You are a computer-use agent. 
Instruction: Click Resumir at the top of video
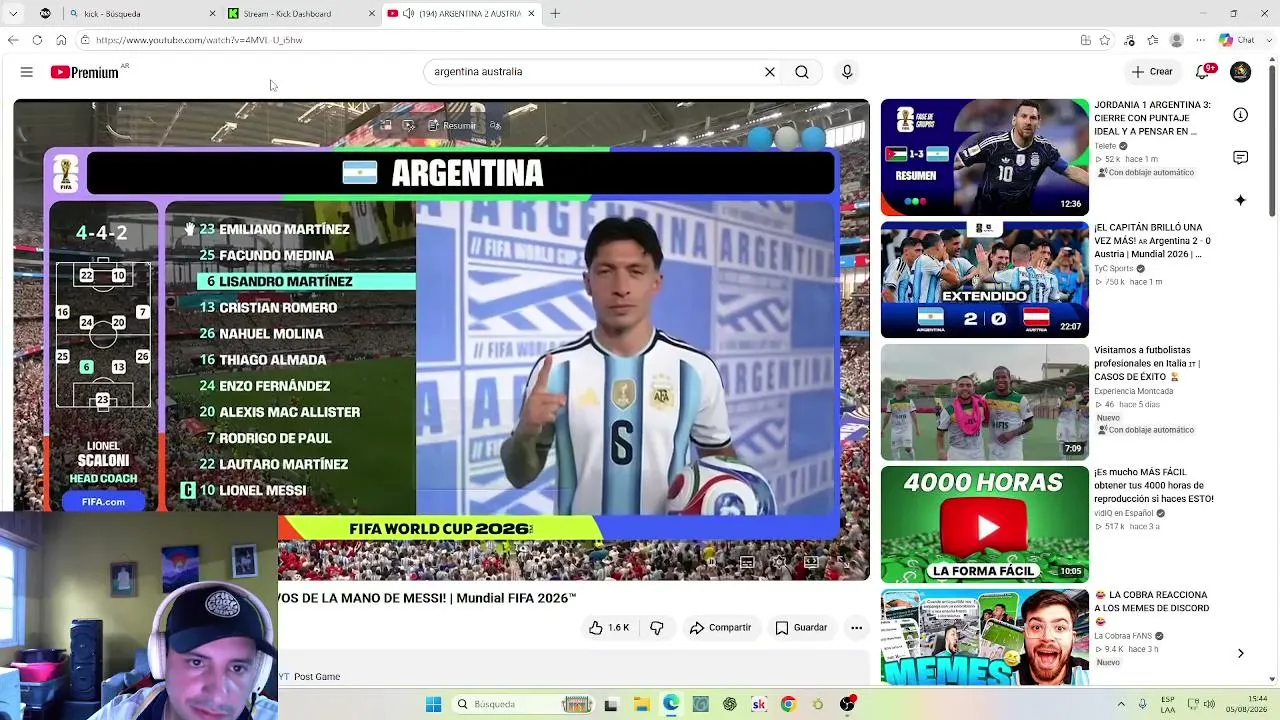click(452, 126)
